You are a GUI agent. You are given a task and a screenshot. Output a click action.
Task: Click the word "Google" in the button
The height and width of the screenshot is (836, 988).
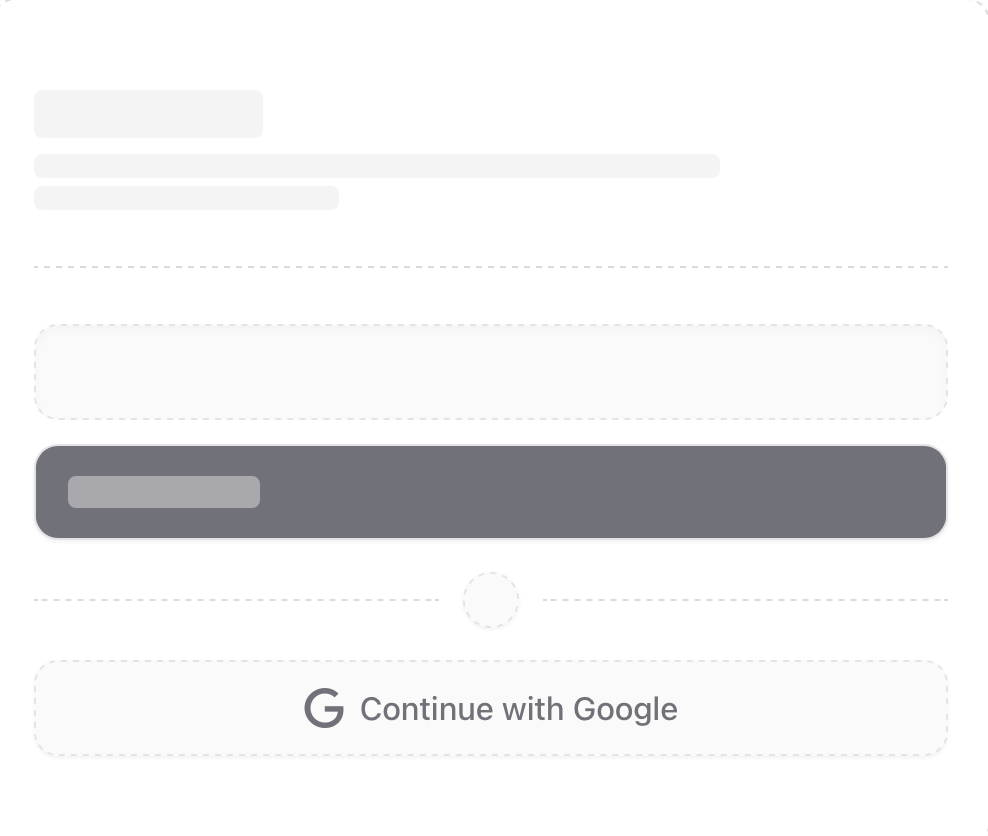[x=625, y=709]
